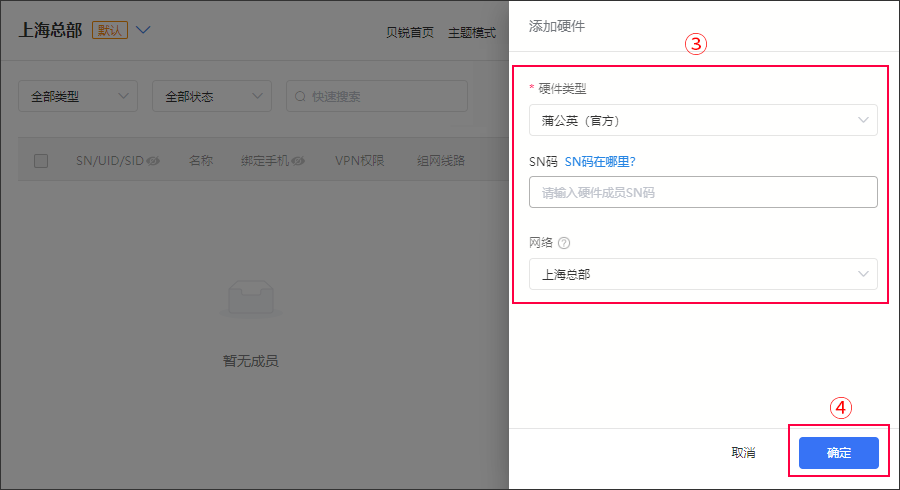The height and width of the screenshot is (490, 900).
Task: Toggle the eye icon next to 绑定手机
Action: pos(298,161)
